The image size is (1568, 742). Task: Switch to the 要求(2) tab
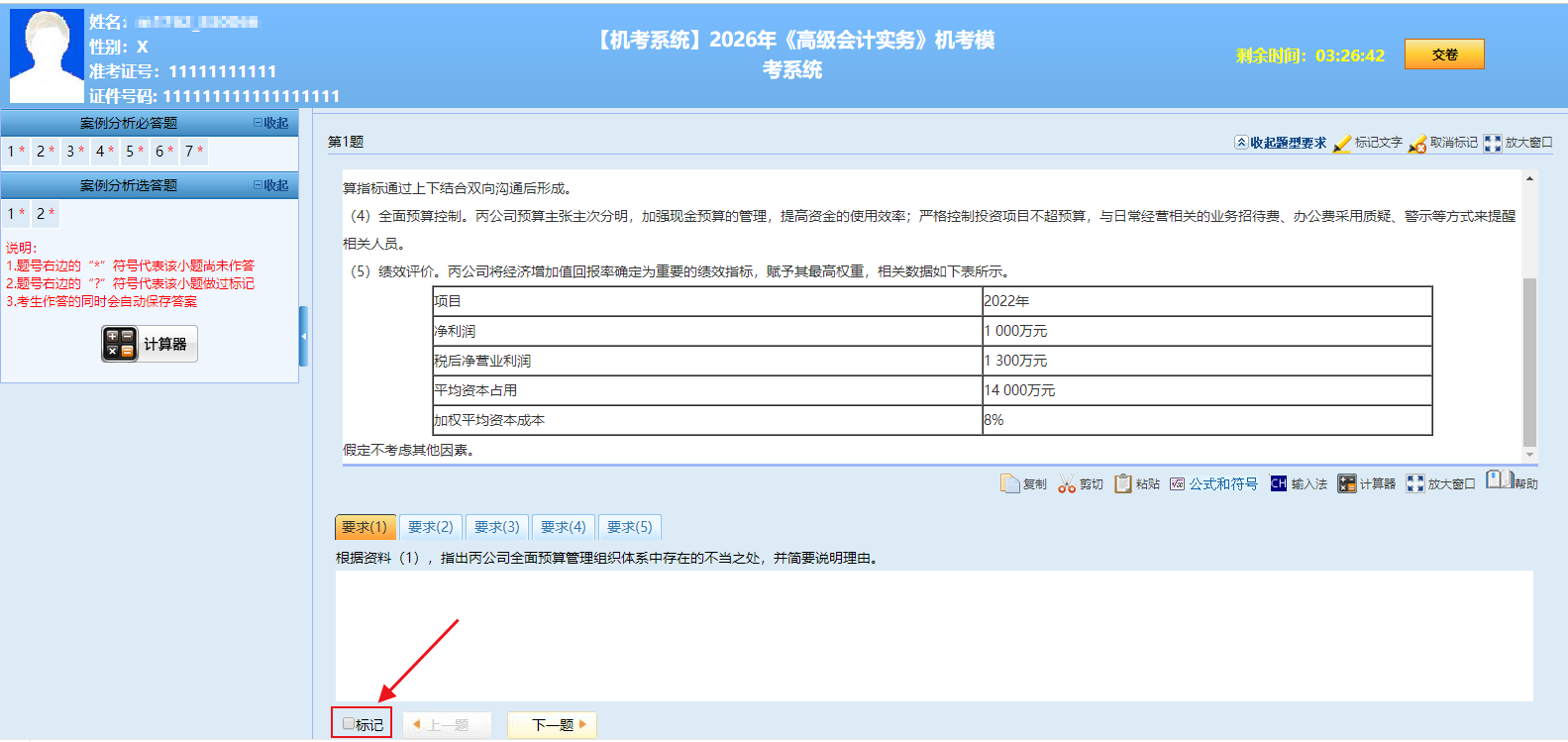coord(431,527)
